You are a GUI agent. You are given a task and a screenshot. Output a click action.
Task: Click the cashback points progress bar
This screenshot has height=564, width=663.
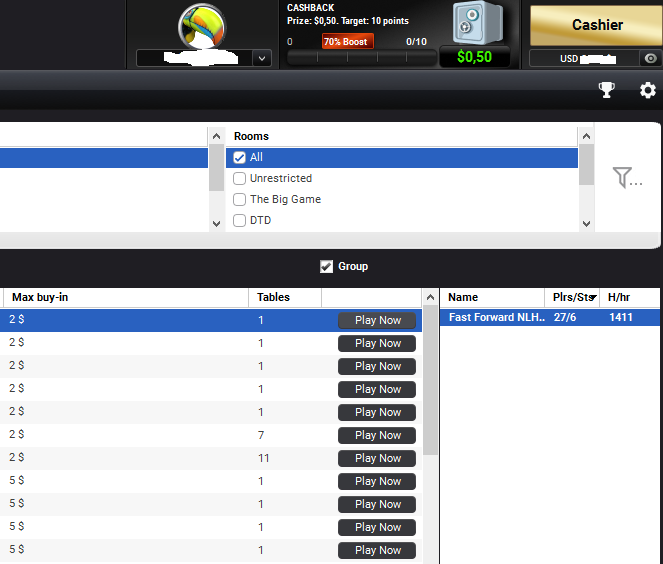click(360, 58)
